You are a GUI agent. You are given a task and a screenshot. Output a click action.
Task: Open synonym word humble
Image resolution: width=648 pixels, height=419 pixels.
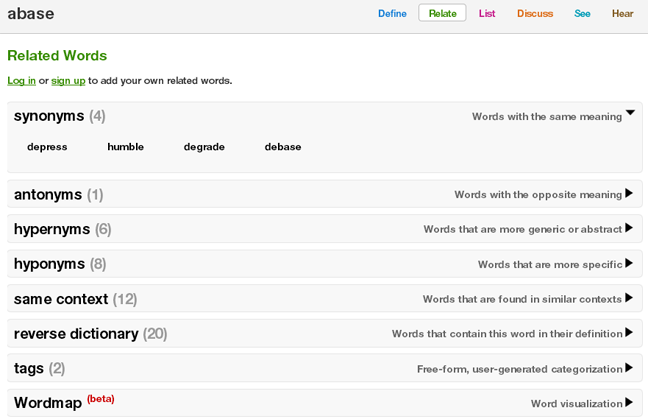126,147
